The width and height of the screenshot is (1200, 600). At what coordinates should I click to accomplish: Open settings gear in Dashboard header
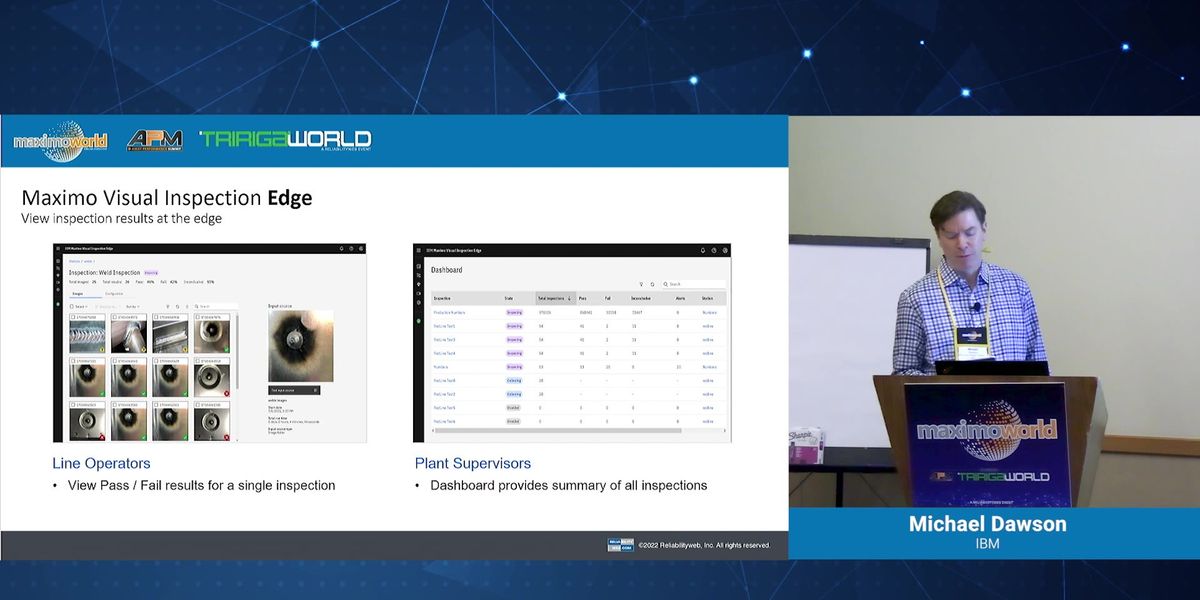pos(725,250)
